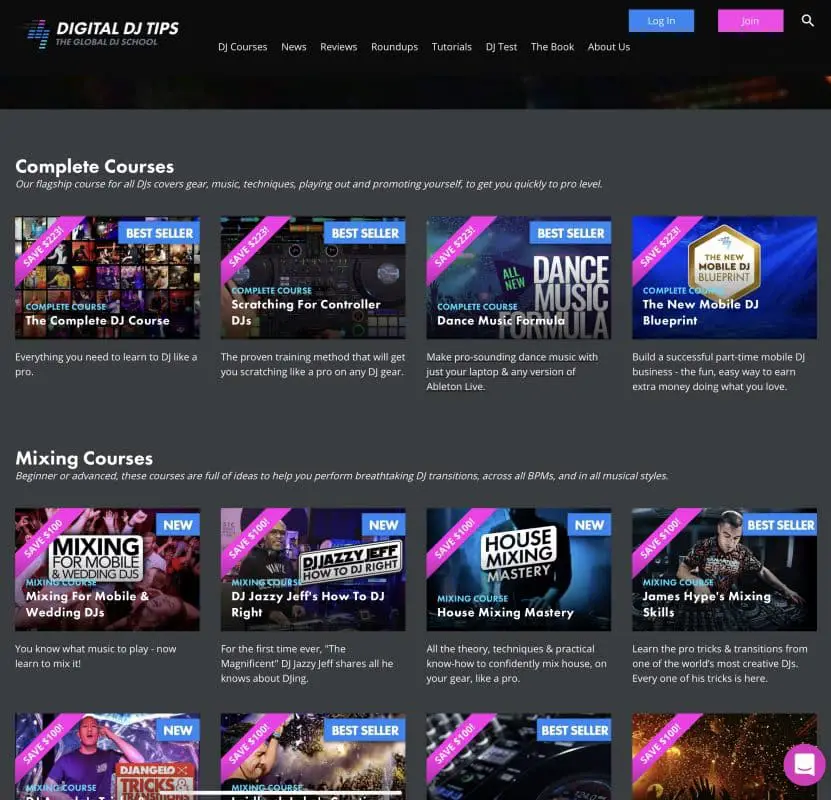Click the pink Join button
Image resolution: width=831 pixels, height=800 pixels.
tap(750, 21)
